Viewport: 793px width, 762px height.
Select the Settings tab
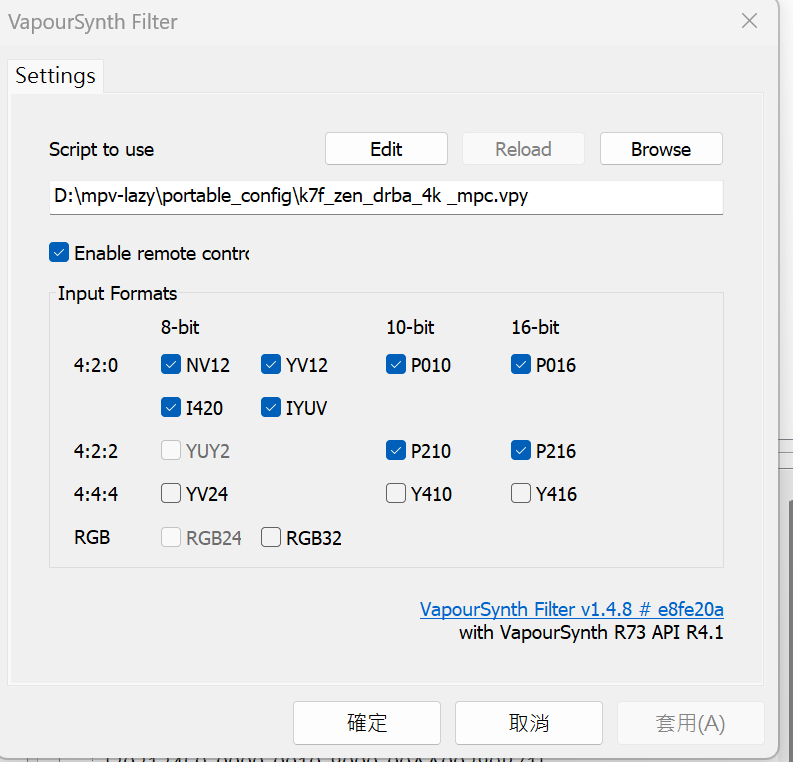[x=55, y=76]
